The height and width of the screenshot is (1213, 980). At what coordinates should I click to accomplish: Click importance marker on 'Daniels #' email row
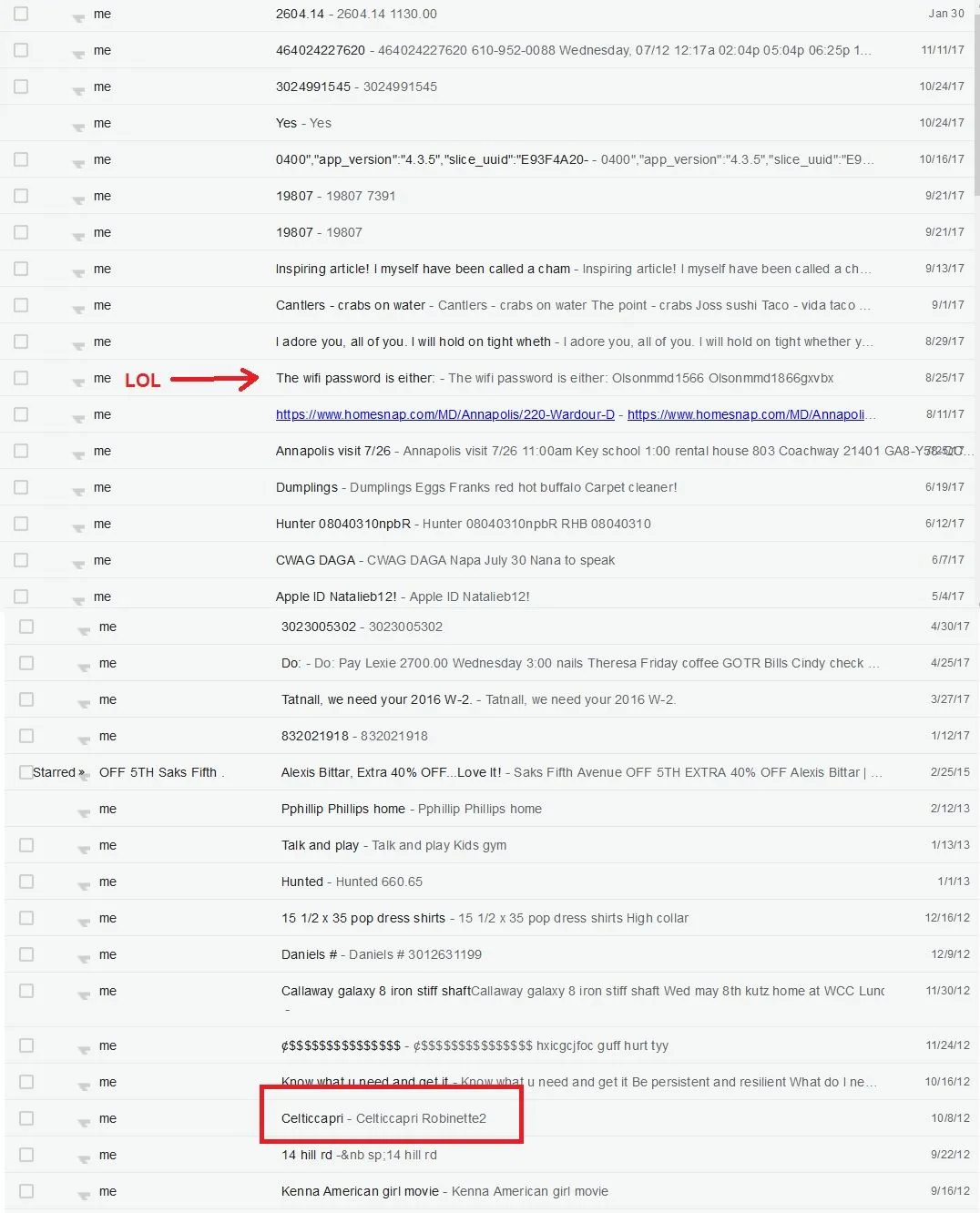[85, 957]
